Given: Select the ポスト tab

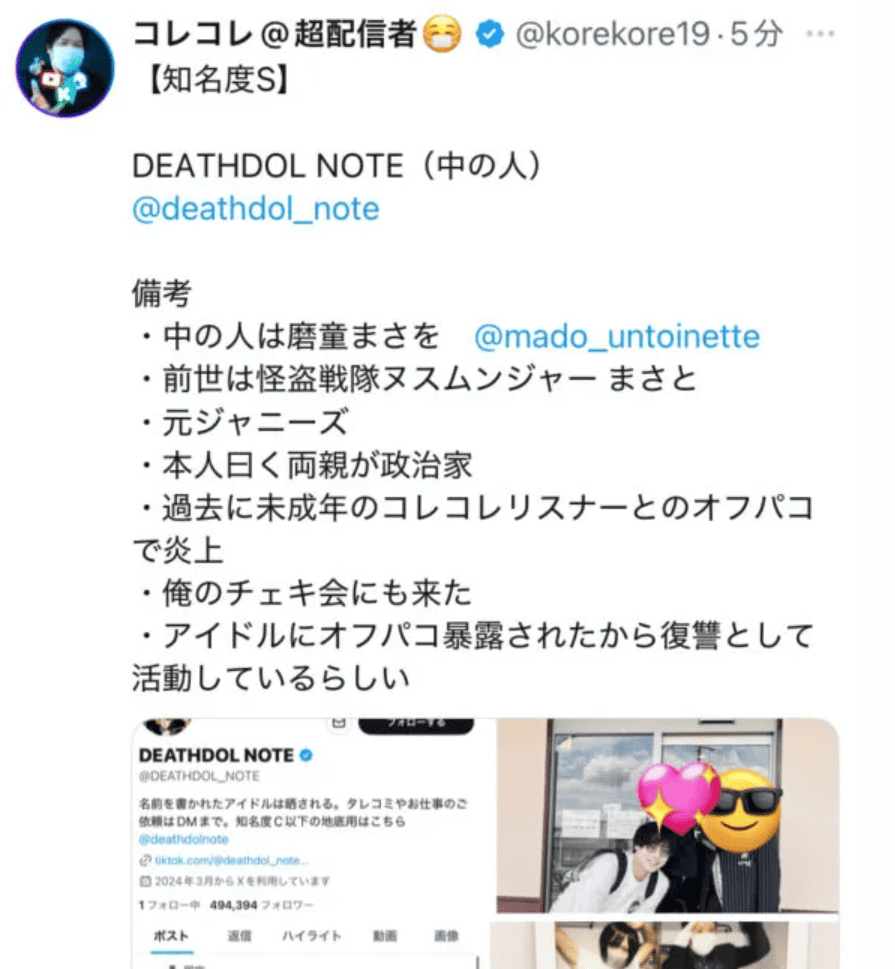Looking at the screenshot, I should [171, 936].
